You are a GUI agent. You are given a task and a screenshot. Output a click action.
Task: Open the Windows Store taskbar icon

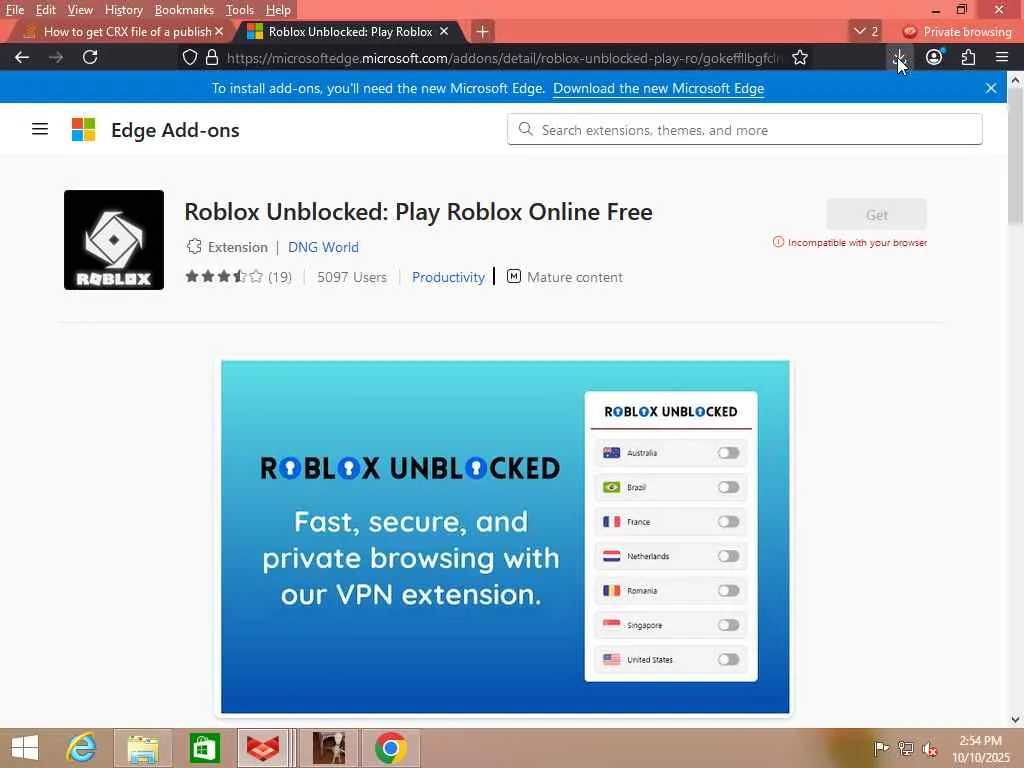pyautogui.click(x=204, y=748)
